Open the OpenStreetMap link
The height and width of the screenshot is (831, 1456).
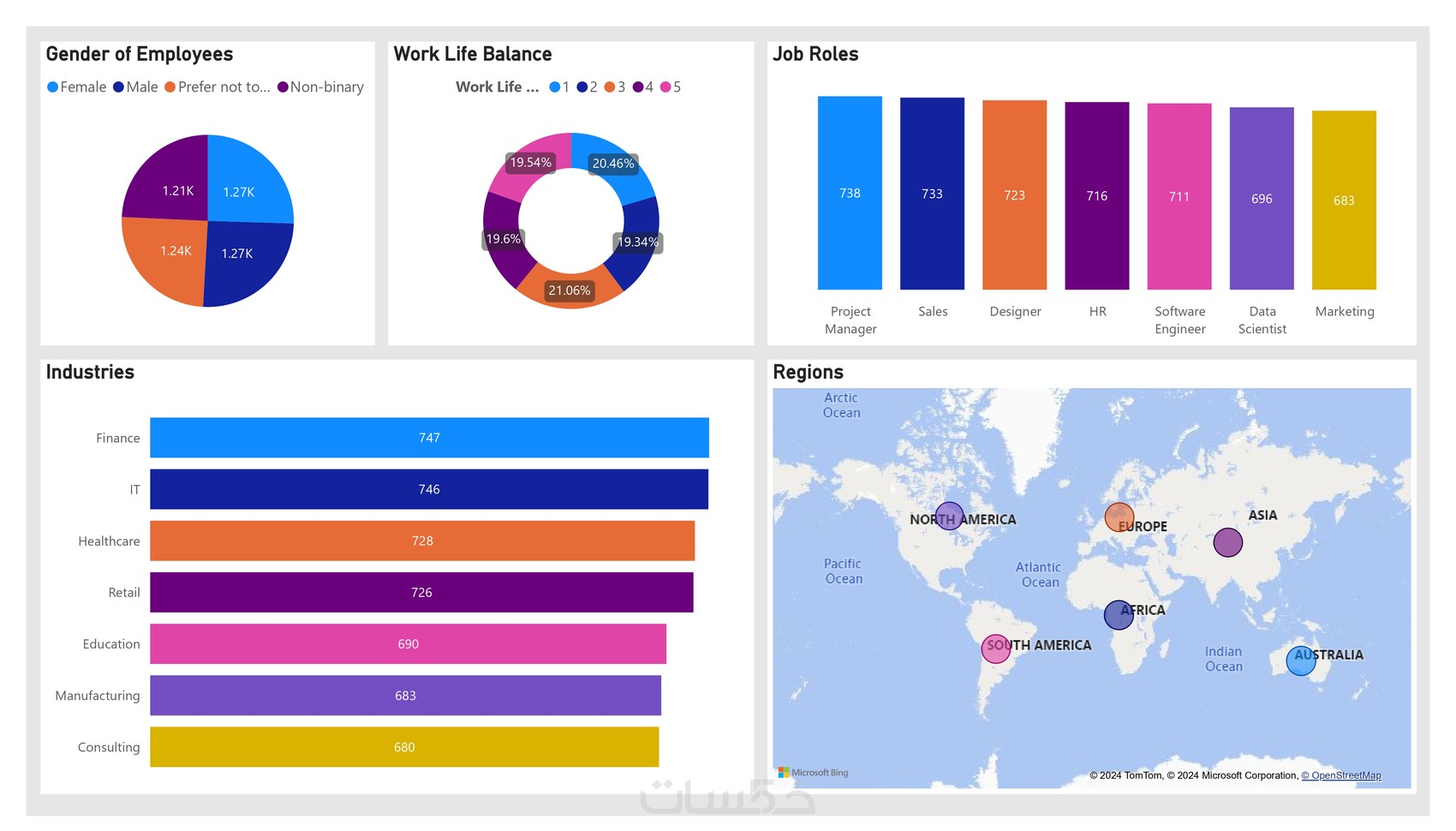tap(1341, 775)
